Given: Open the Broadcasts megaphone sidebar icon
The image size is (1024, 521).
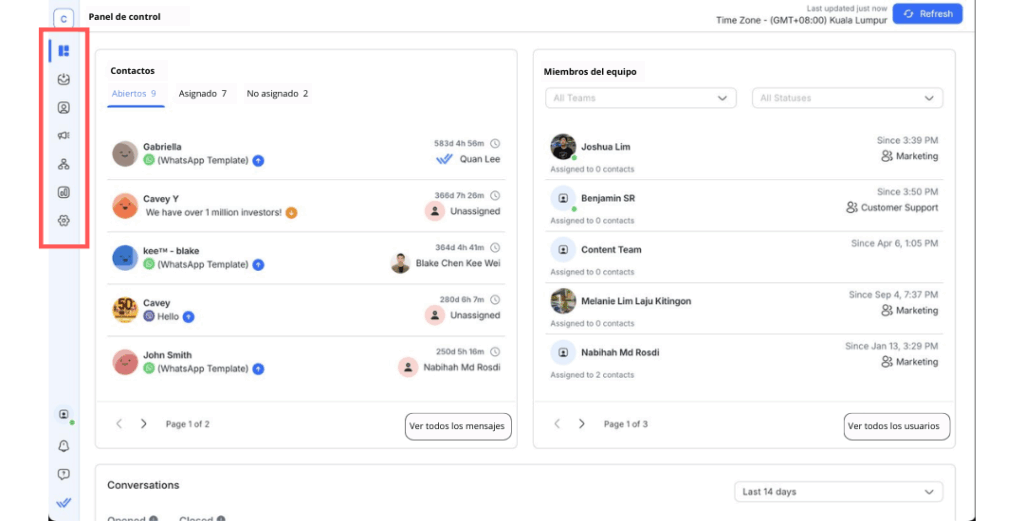Looking at the screenshot, I should 63,136.
